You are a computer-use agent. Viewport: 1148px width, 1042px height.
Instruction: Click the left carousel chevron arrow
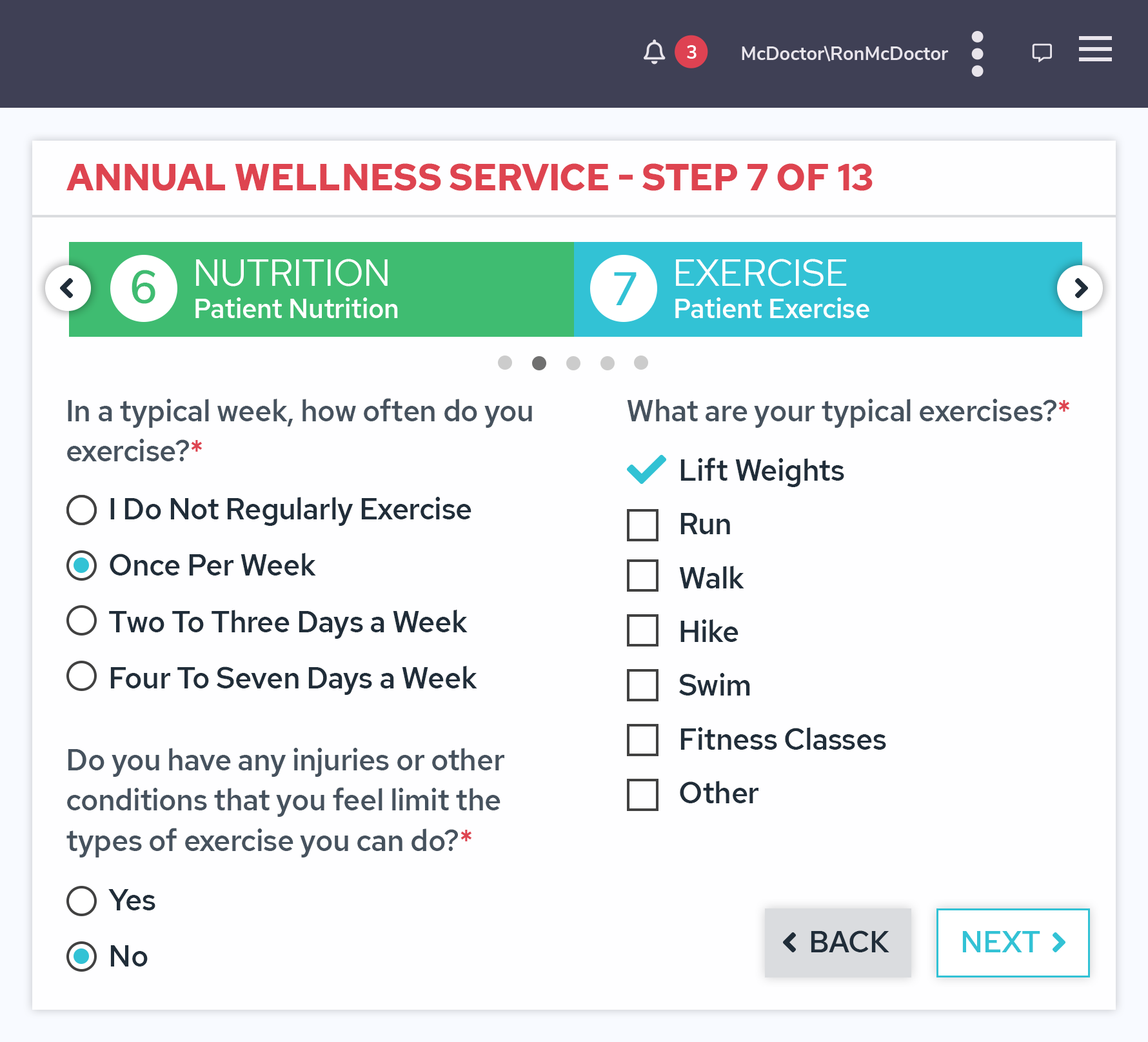tap(68, 288)
